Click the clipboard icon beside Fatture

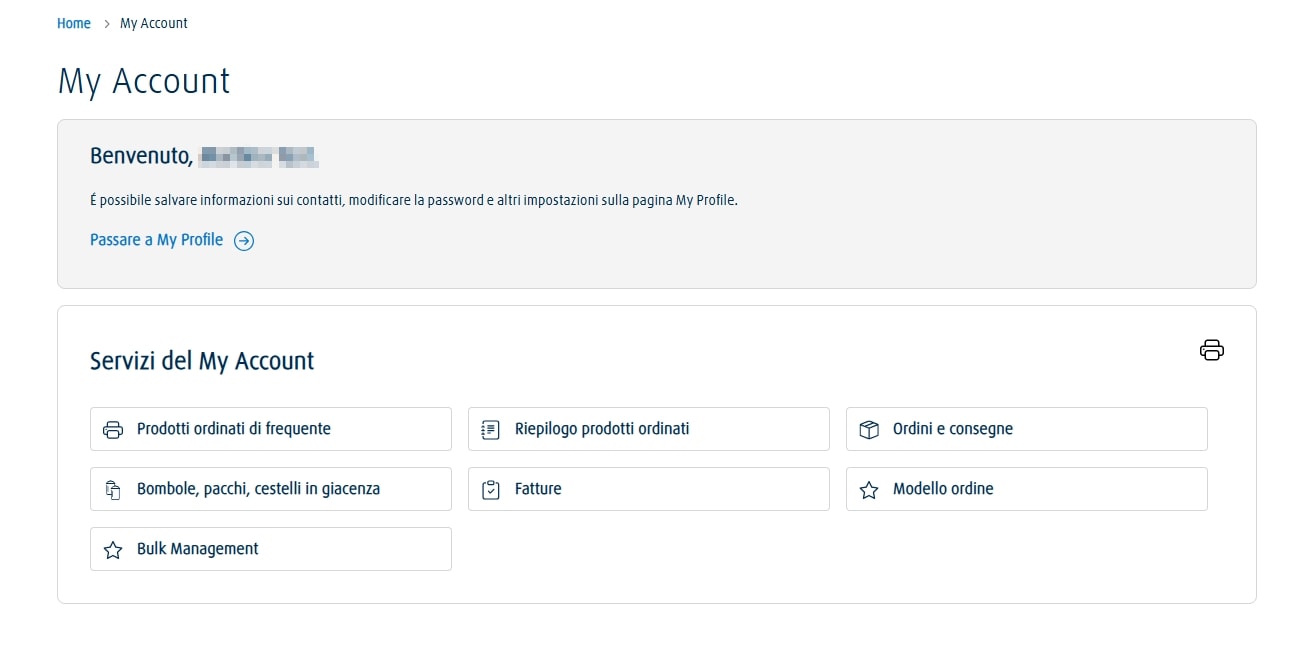pos(490,490)
